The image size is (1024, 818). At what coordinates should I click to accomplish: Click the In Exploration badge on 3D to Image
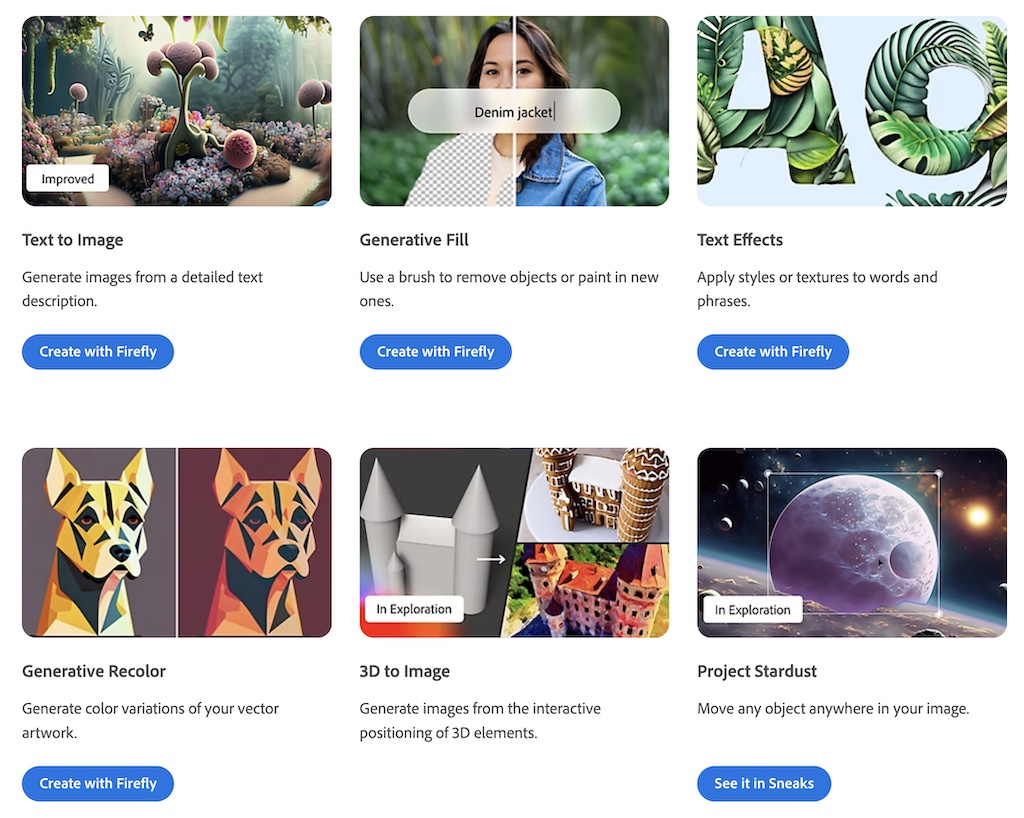click(x=414, y=608)
